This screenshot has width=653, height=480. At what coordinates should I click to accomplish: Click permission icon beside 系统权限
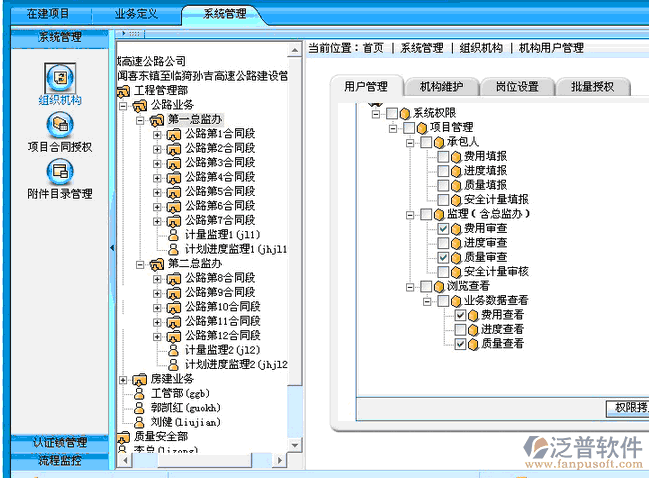pos(405,114)
